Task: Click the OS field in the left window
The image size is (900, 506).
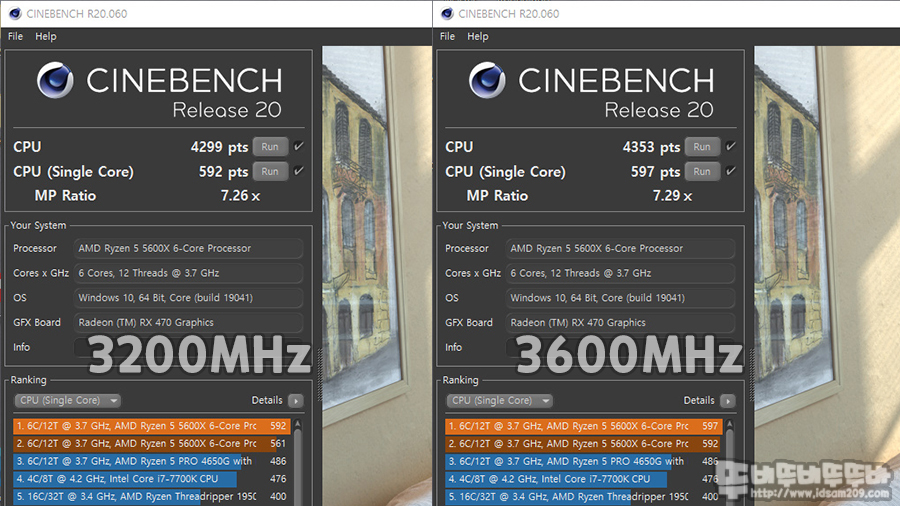Action: coord(188,298)
